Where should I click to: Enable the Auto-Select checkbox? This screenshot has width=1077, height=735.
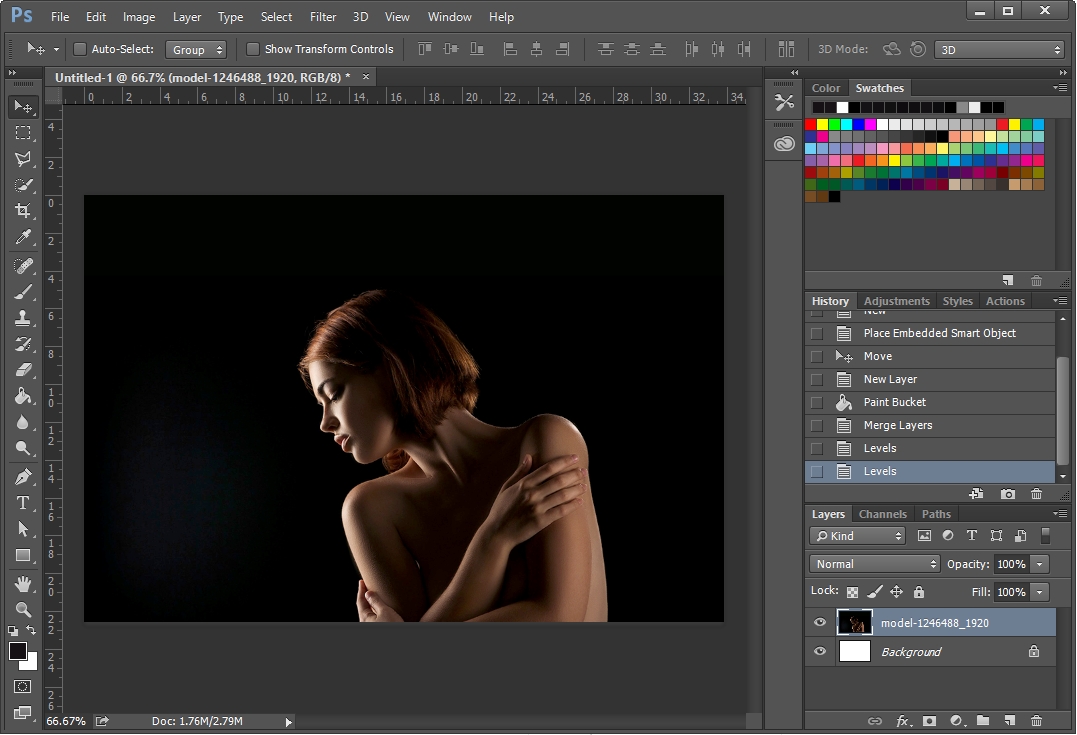pyautogui.click(x=80, y=49)
